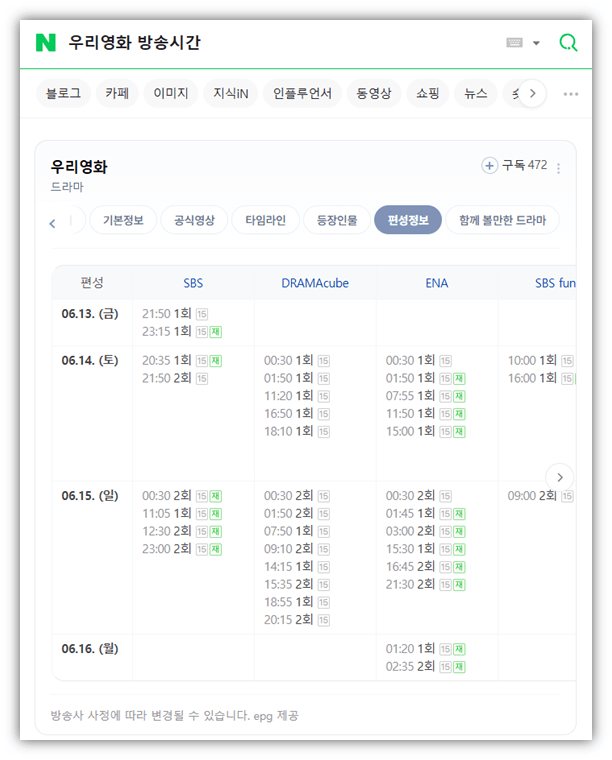Viewport: 612px width, 760px height.
Task: Click SBS 23:15 1회 rerun entry
Action: [x=182, y=332]
